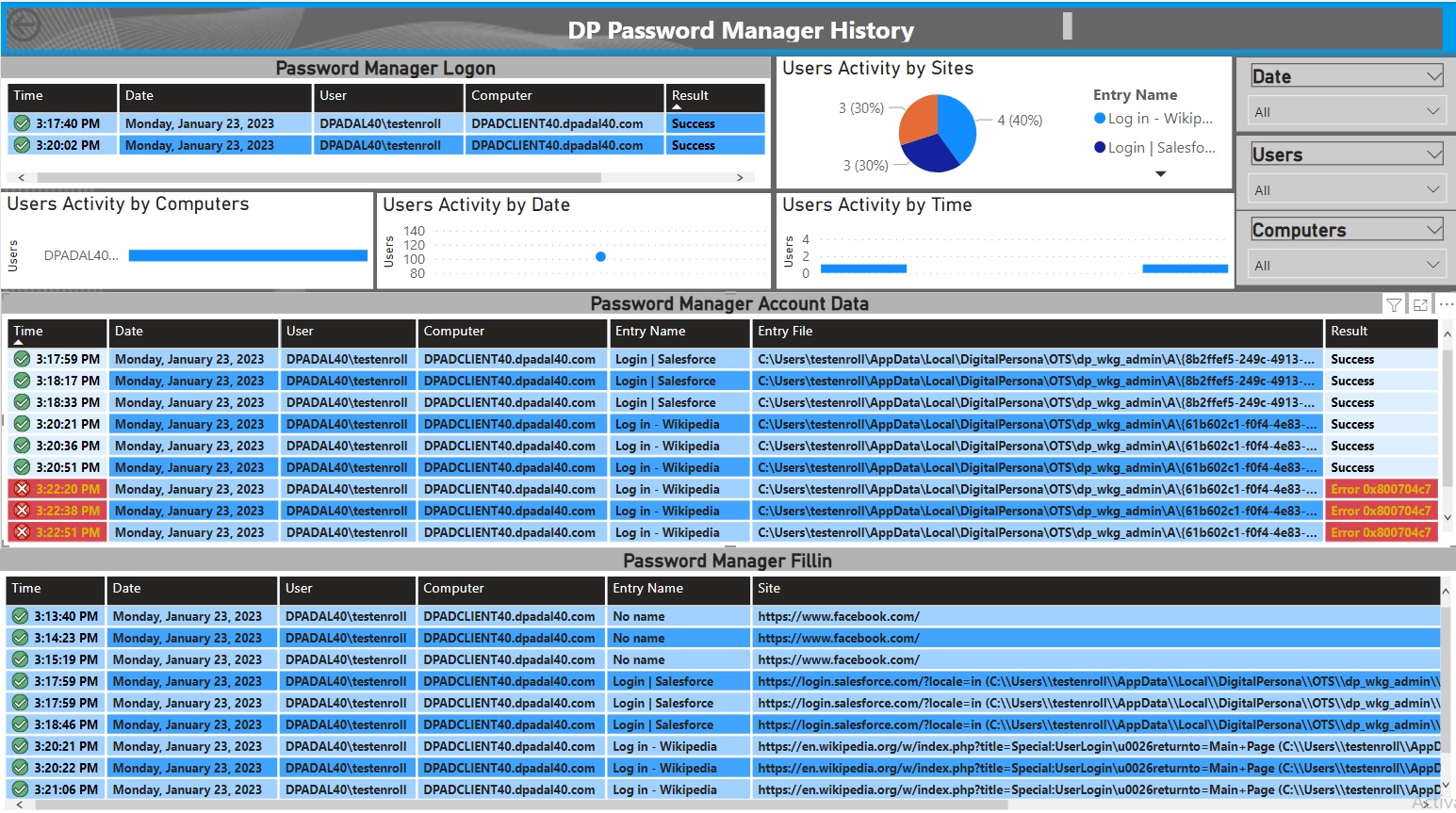1456x813 pixels.
Task: Click the success checkmark on 3:20:21 PM Account row
Action: [20, 424]
